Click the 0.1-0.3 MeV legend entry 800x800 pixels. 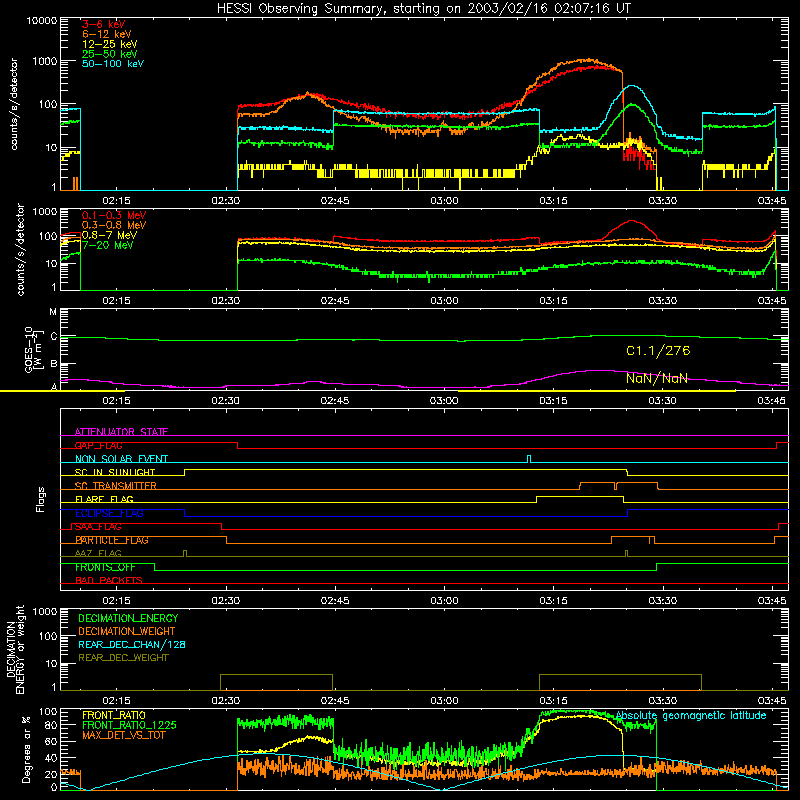[114, 215]
